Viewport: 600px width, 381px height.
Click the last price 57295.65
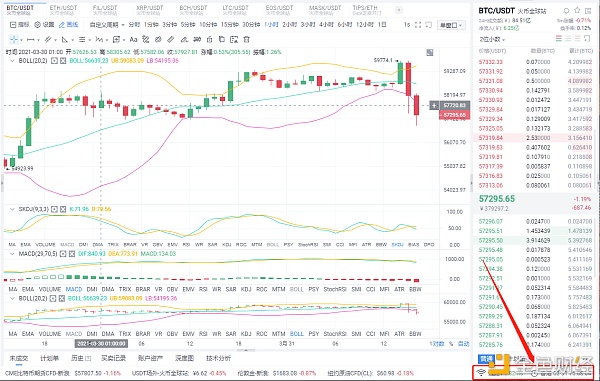tap(497, 199)
